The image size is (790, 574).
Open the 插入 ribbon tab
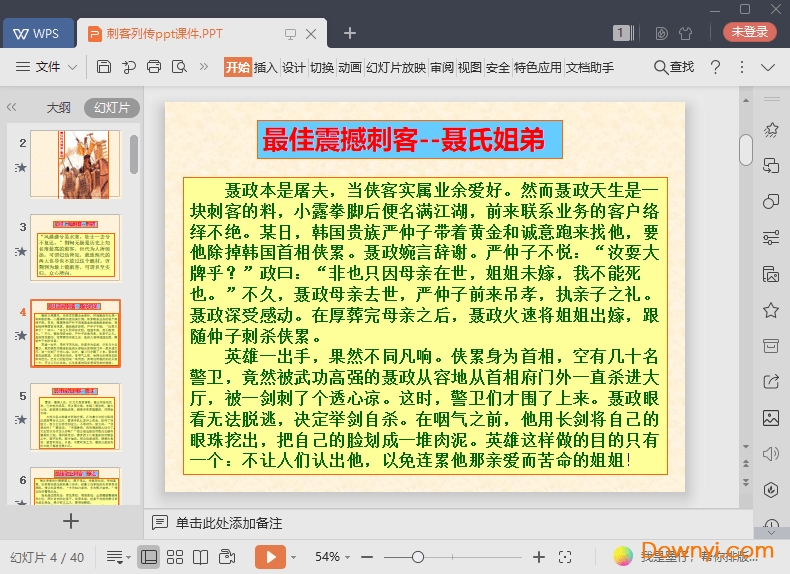point(265,68)
